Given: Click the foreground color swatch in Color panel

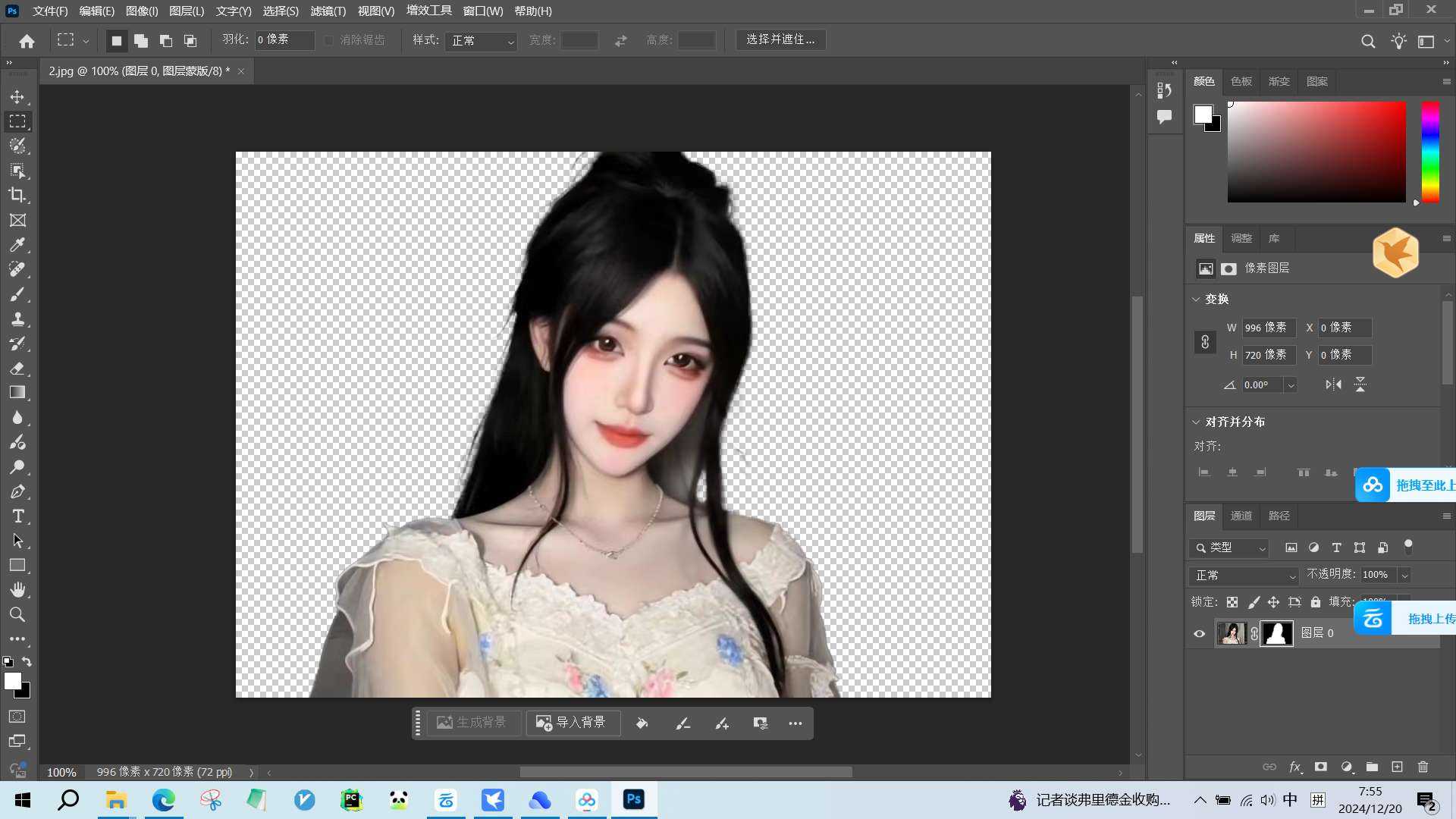Looking at the screenshot, I should click(x=1203, y=115).
